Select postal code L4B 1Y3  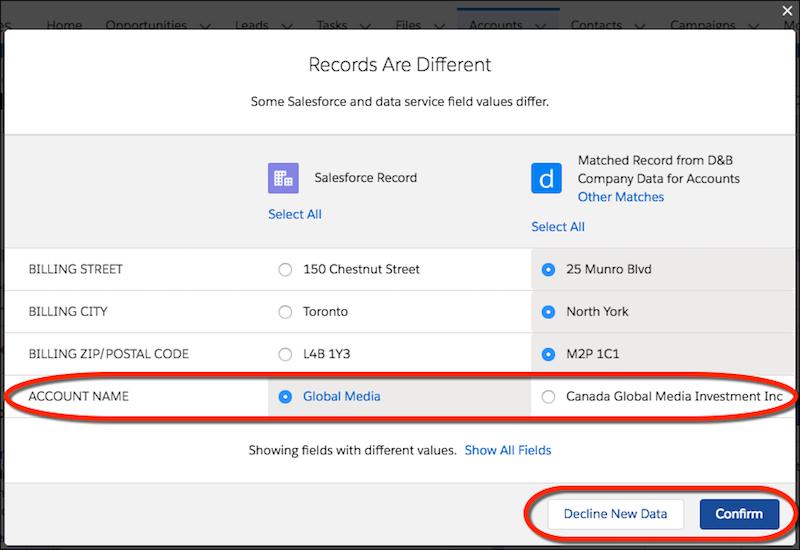(285, 354)
